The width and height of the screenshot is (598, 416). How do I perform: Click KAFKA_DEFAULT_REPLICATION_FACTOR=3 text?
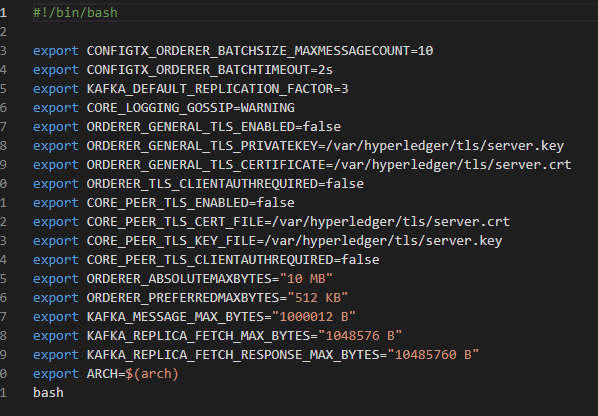tap(217, 89)
